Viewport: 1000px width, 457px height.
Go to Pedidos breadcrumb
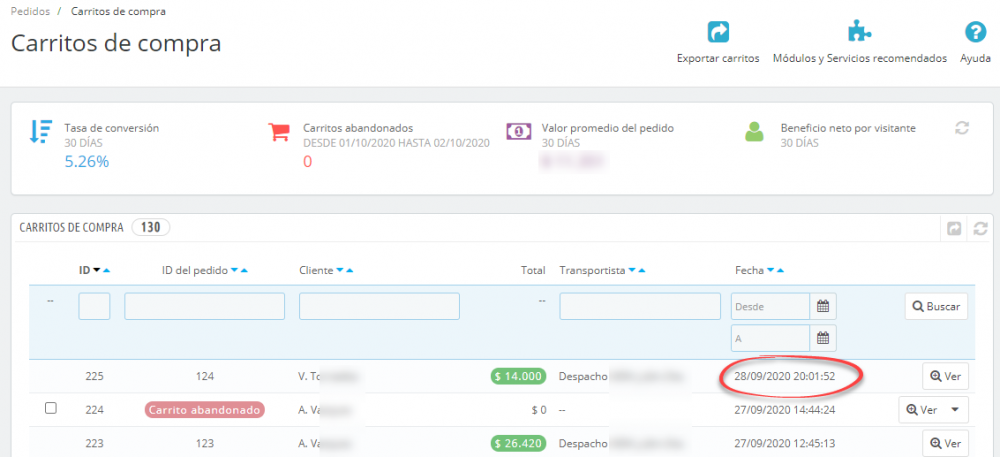(30, 11)
